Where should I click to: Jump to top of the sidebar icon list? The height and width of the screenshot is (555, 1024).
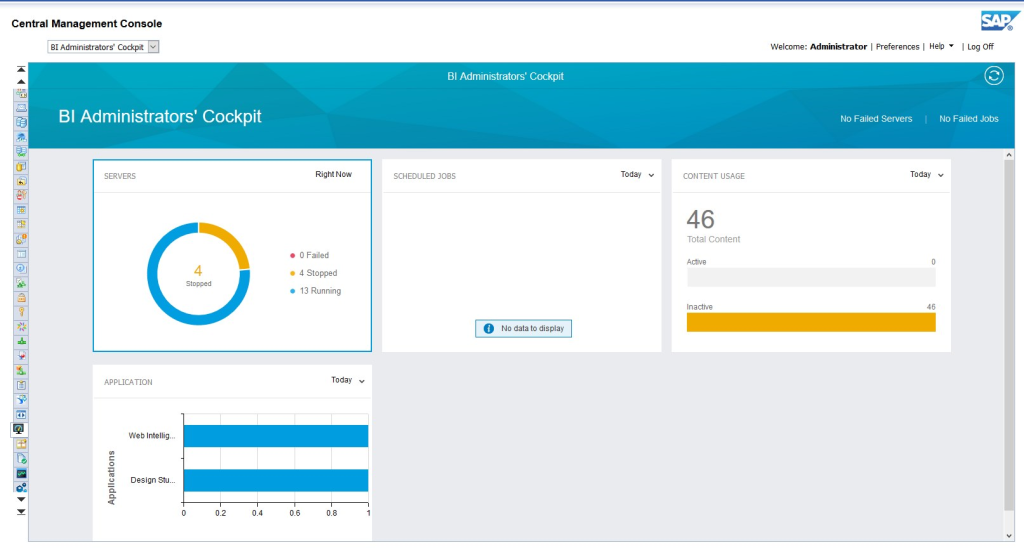21,69
